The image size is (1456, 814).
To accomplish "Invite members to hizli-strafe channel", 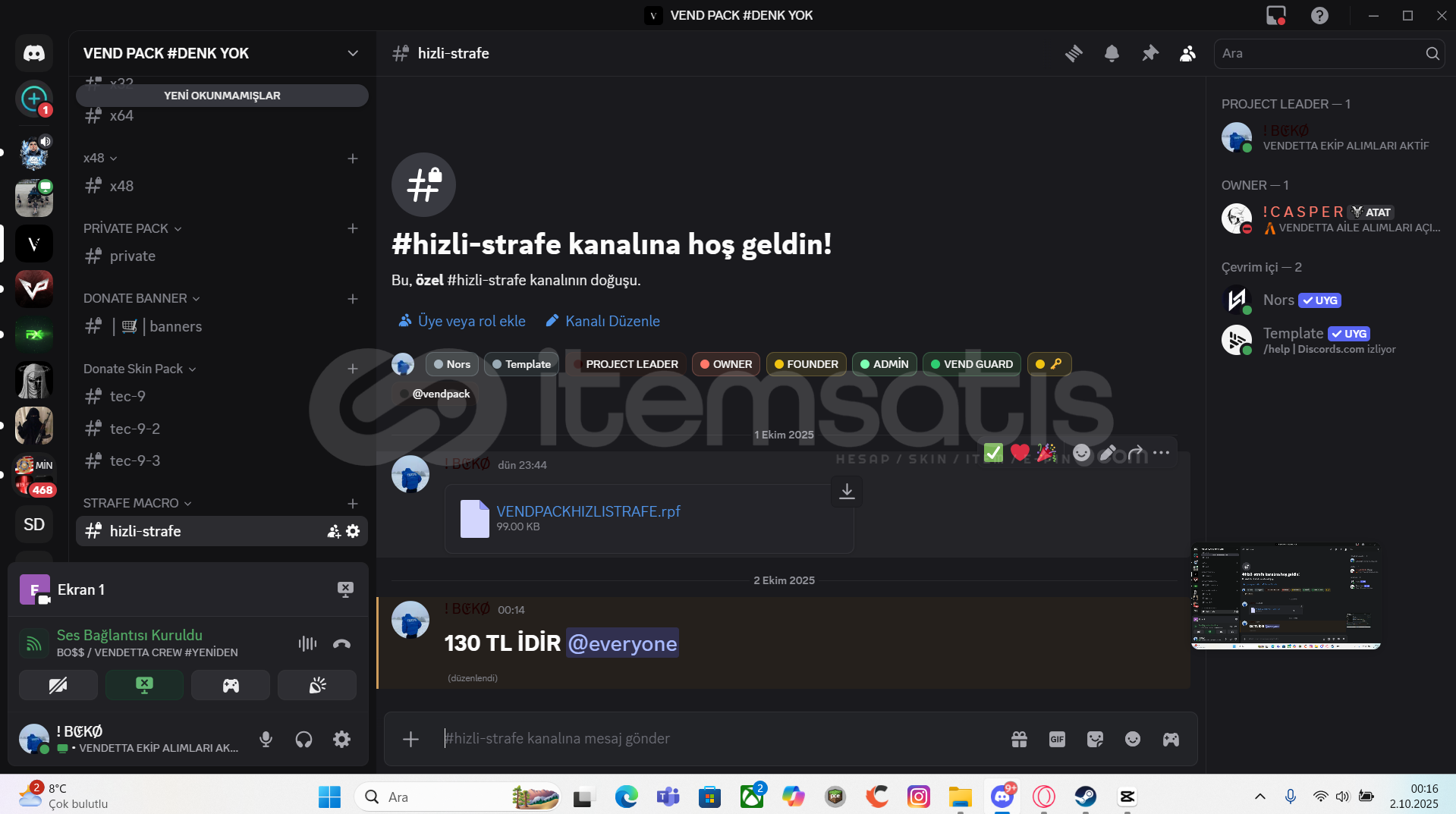I will 334,531.
